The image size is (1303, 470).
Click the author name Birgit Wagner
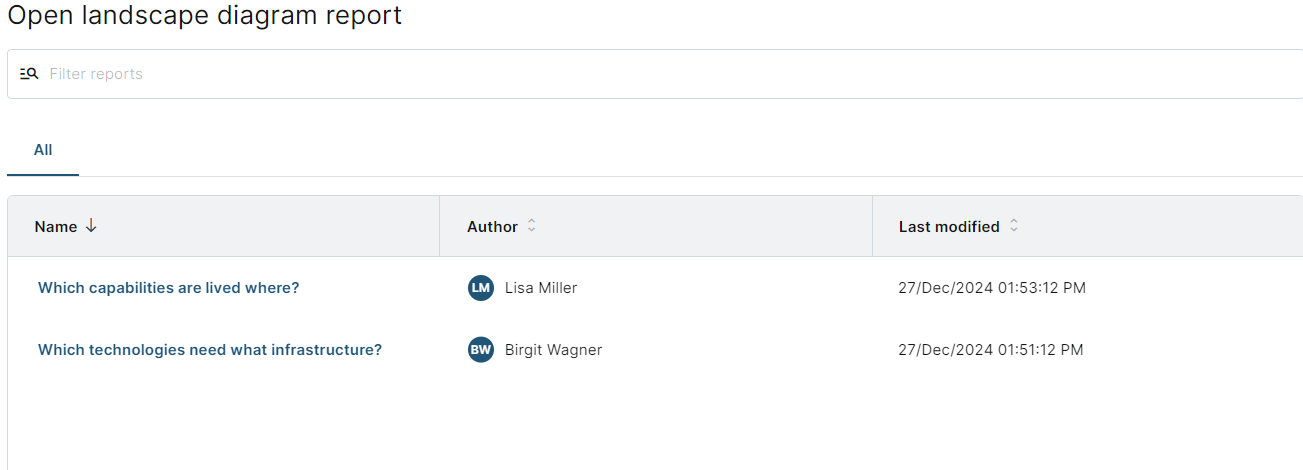[x=554, y=350]
